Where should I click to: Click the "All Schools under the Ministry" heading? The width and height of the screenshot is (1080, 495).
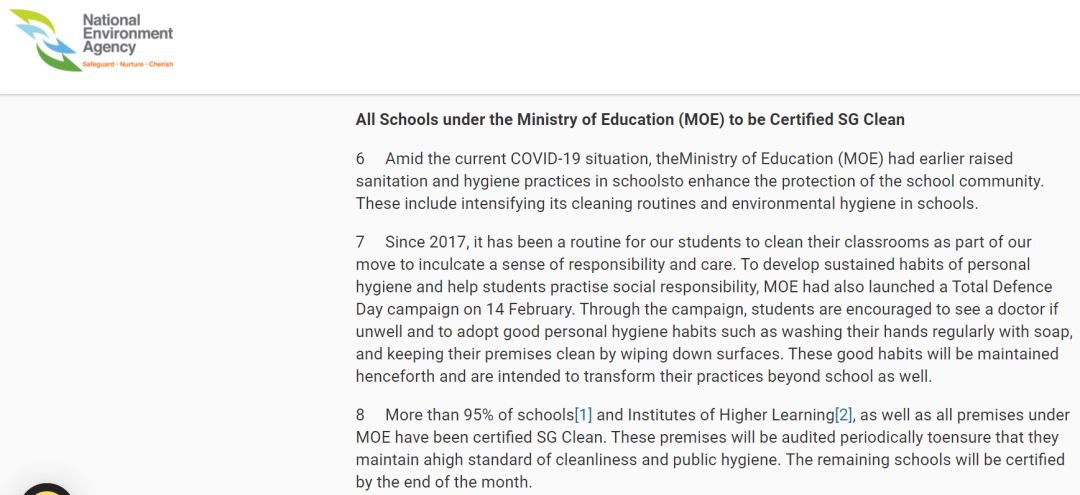click(x=630, y=120)
